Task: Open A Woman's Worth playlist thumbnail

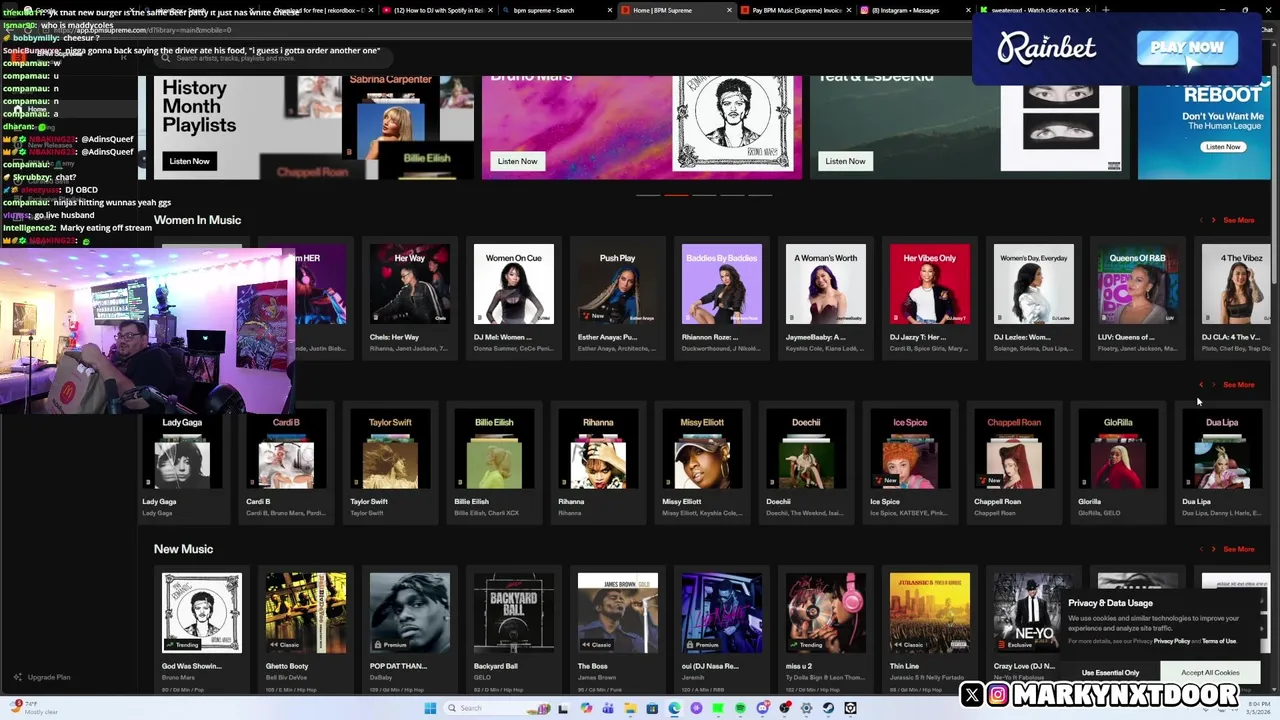Action: pyautogui.click(x=826, y=284)
